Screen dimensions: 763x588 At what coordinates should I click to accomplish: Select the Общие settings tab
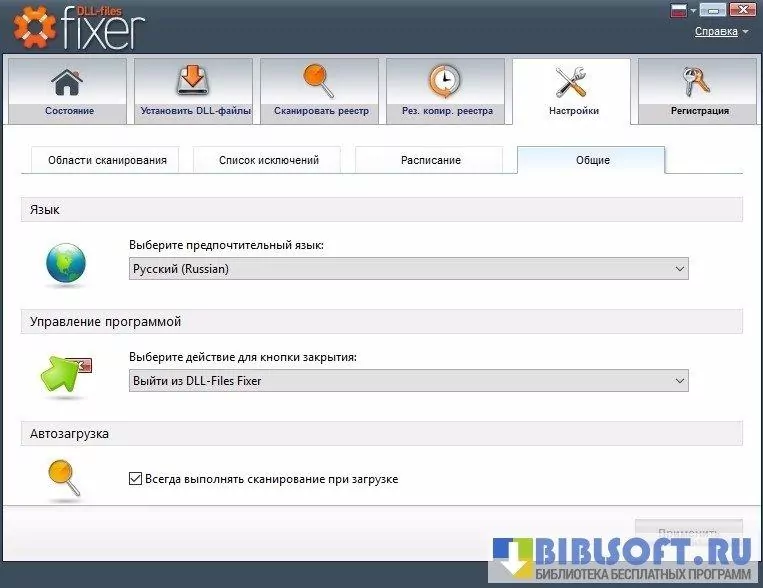[x=591, y=160]
